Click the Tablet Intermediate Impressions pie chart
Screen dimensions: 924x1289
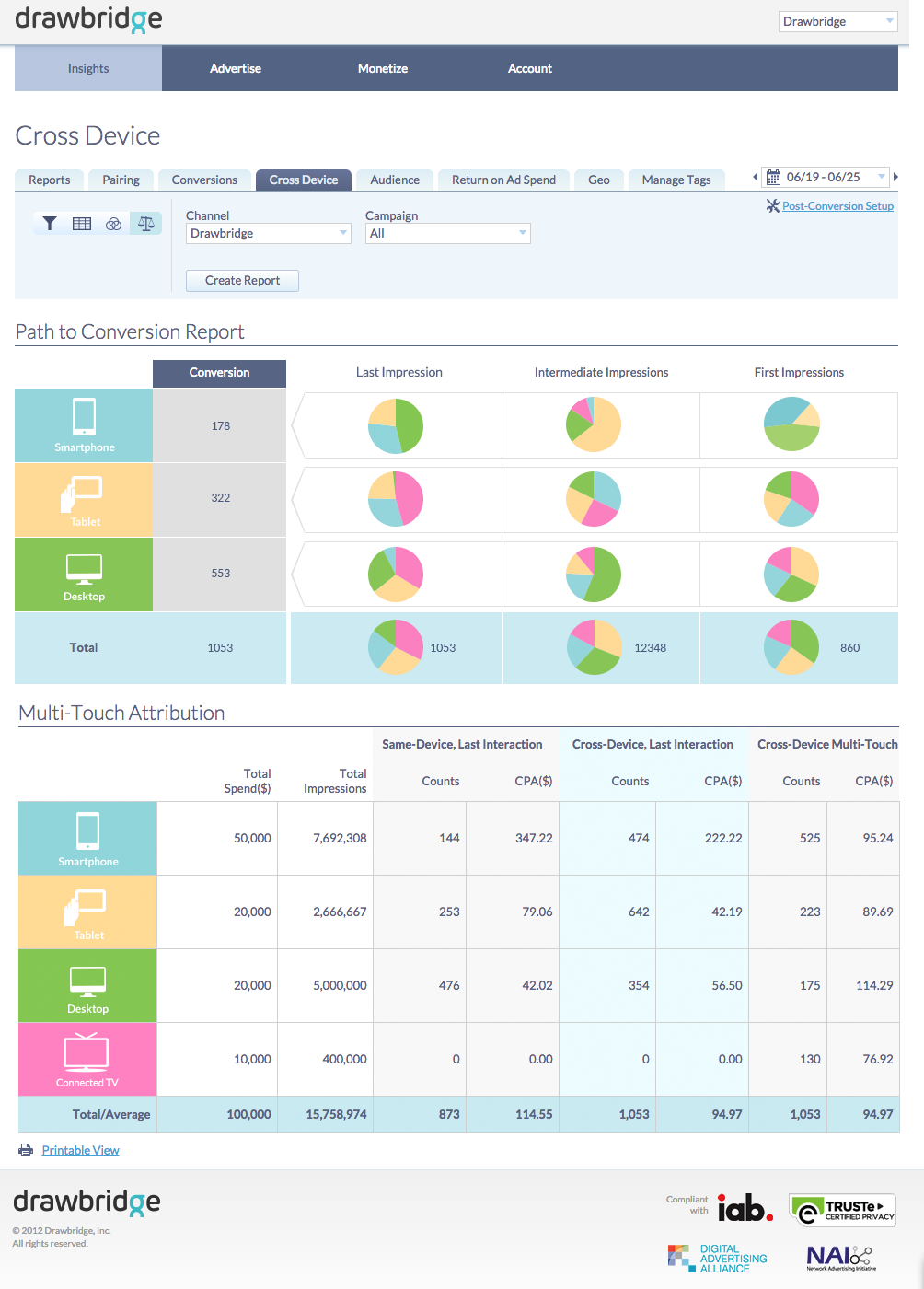point(594,499)
